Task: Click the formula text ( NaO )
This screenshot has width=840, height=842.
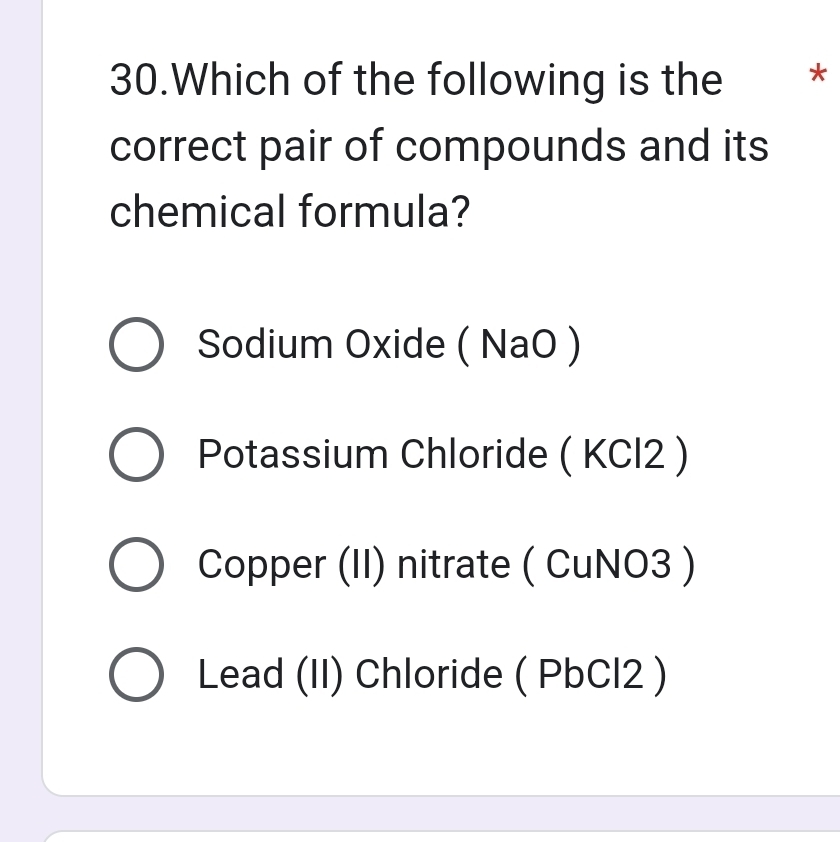Action: (518, 345)
